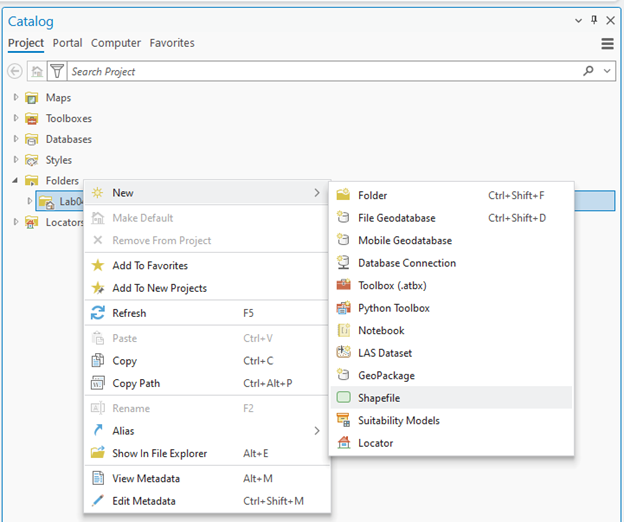Viewport: 624px width, 522px height.
Task: Create a new Notebook item
Action: [x=381, y=331]
